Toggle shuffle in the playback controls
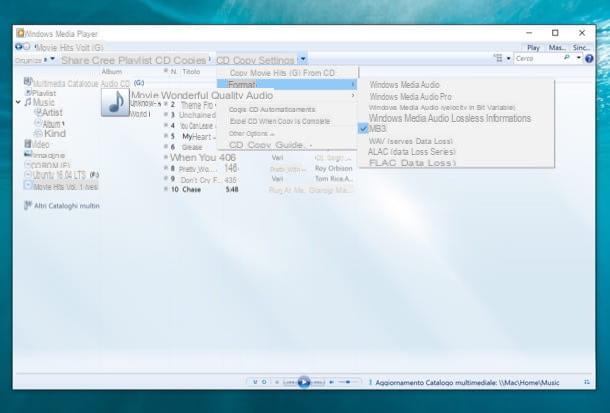 (255, 382)
